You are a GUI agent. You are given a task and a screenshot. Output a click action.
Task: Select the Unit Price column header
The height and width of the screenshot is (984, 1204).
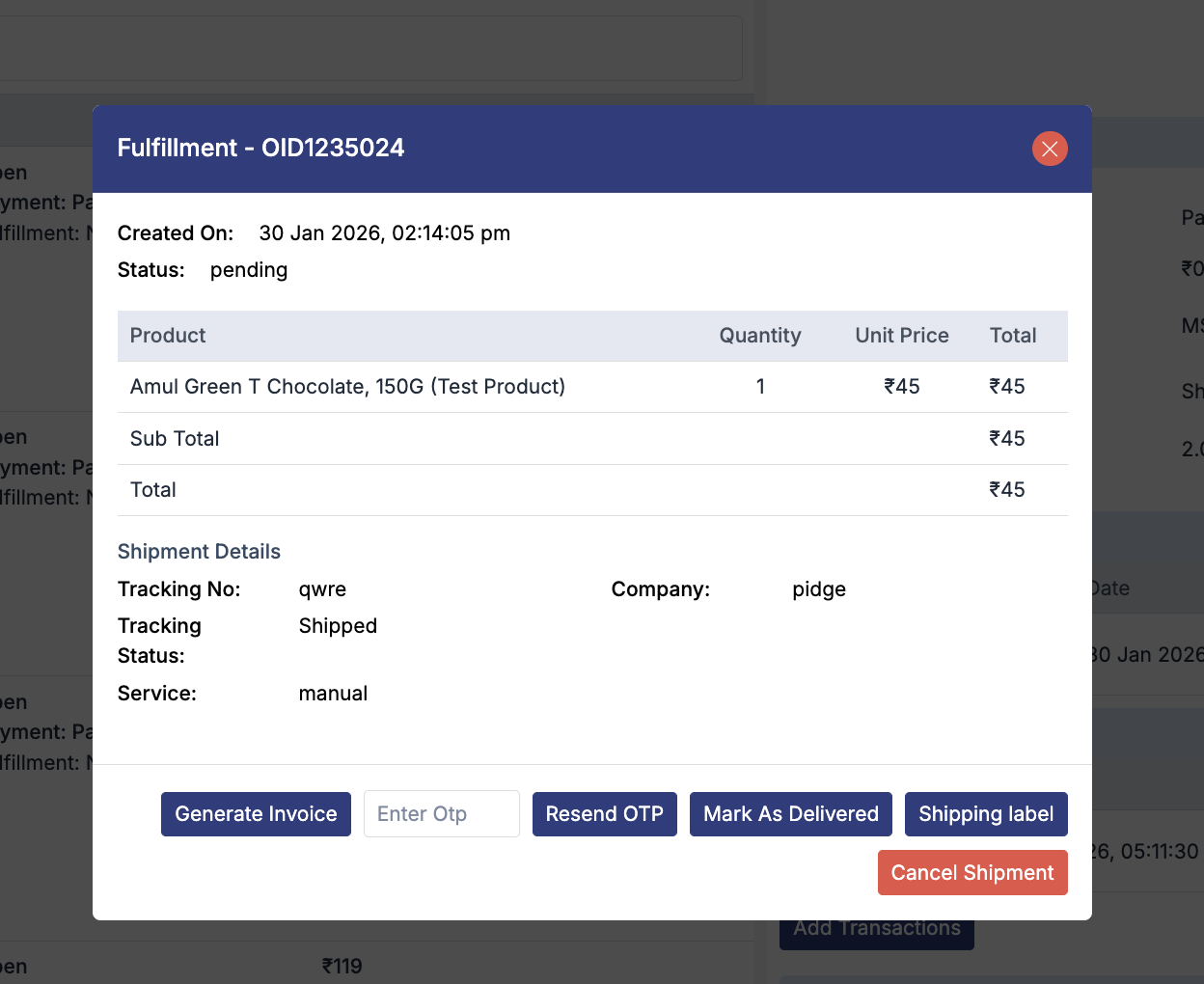click(901, 336)
